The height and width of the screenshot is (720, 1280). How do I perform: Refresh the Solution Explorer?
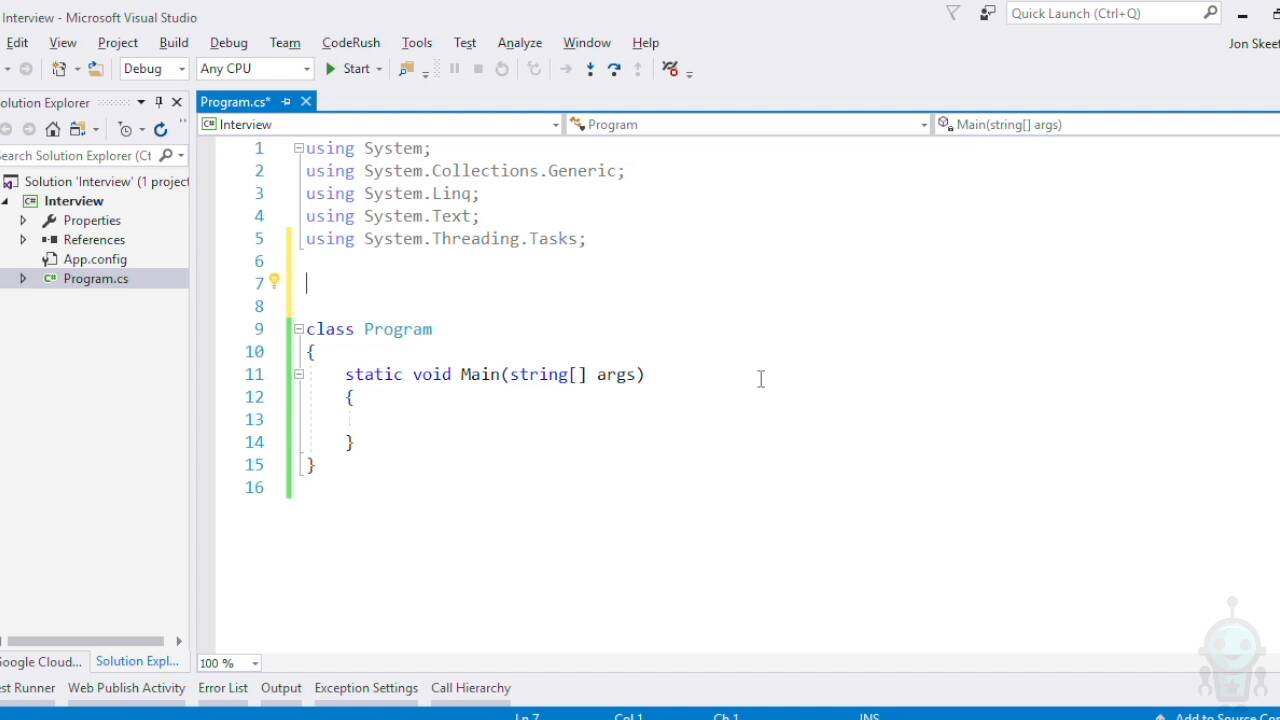pos(160,129)
